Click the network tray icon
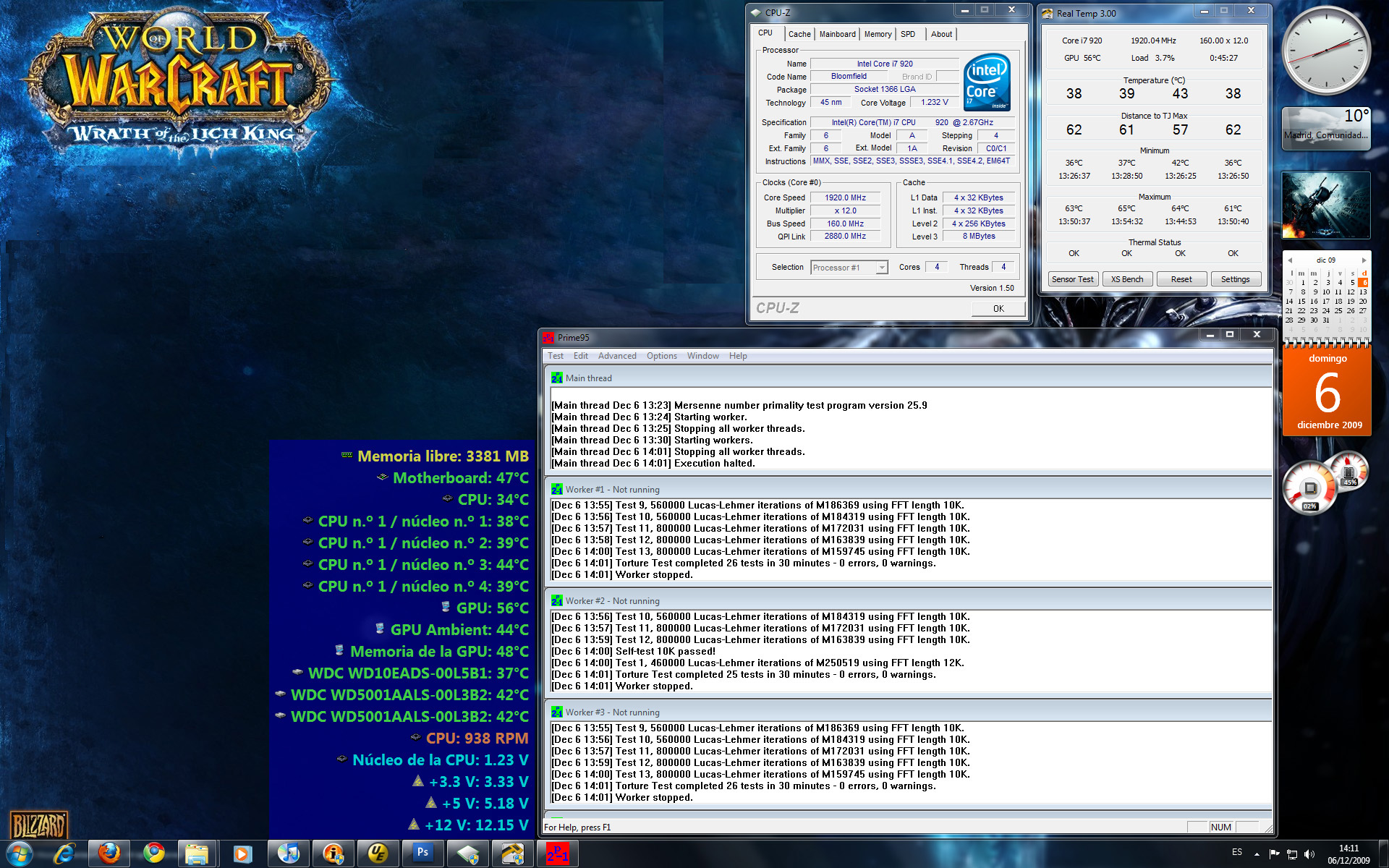Image resolution: width=1389 pixels, height=868 pixels. pyautogui.click(x=1291, y=854)
